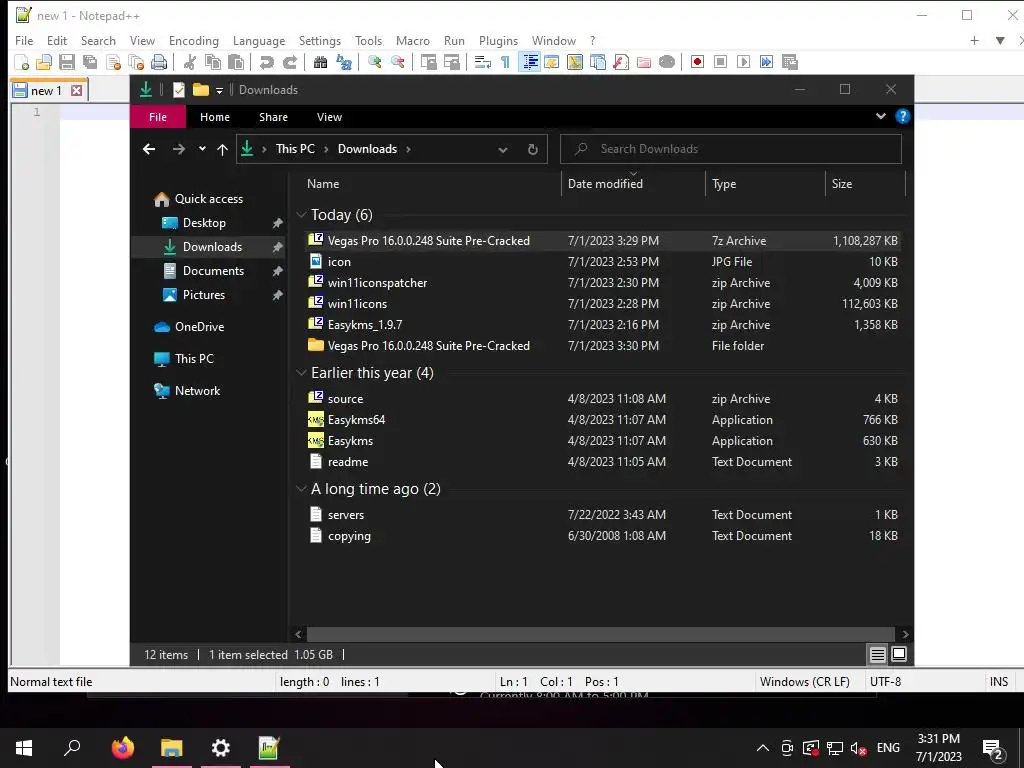Save the document using the floppy disk icon
Viewport: 1024px width, 768px height.
pos(67,62)
